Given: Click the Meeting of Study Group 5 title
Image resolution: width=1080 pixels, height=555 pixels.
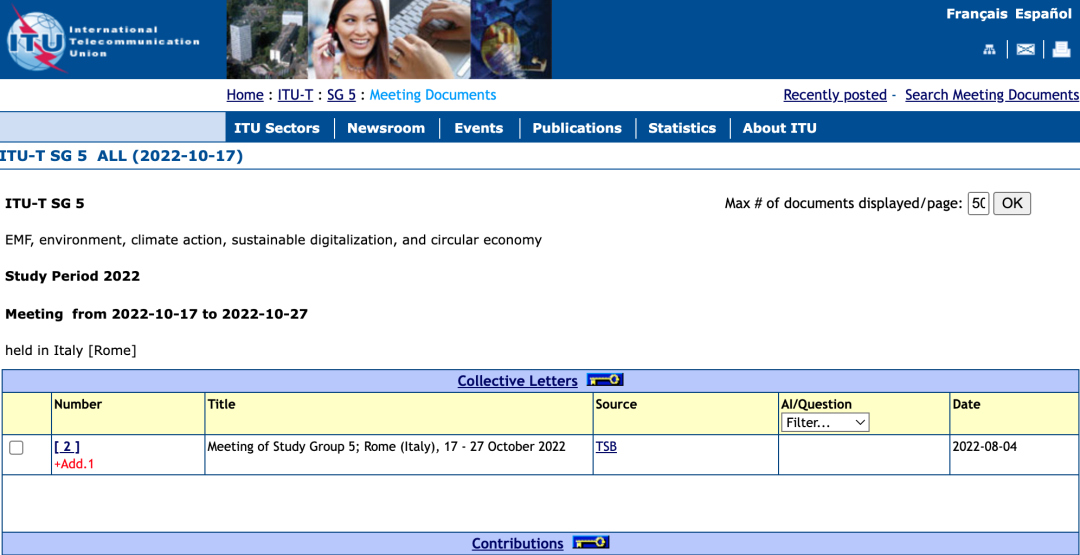Looking at the screenshot, I should pos(386,447).
